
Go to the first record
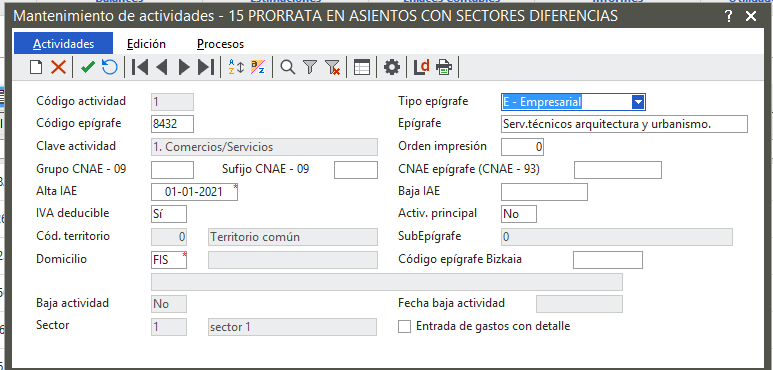point(140,67)
